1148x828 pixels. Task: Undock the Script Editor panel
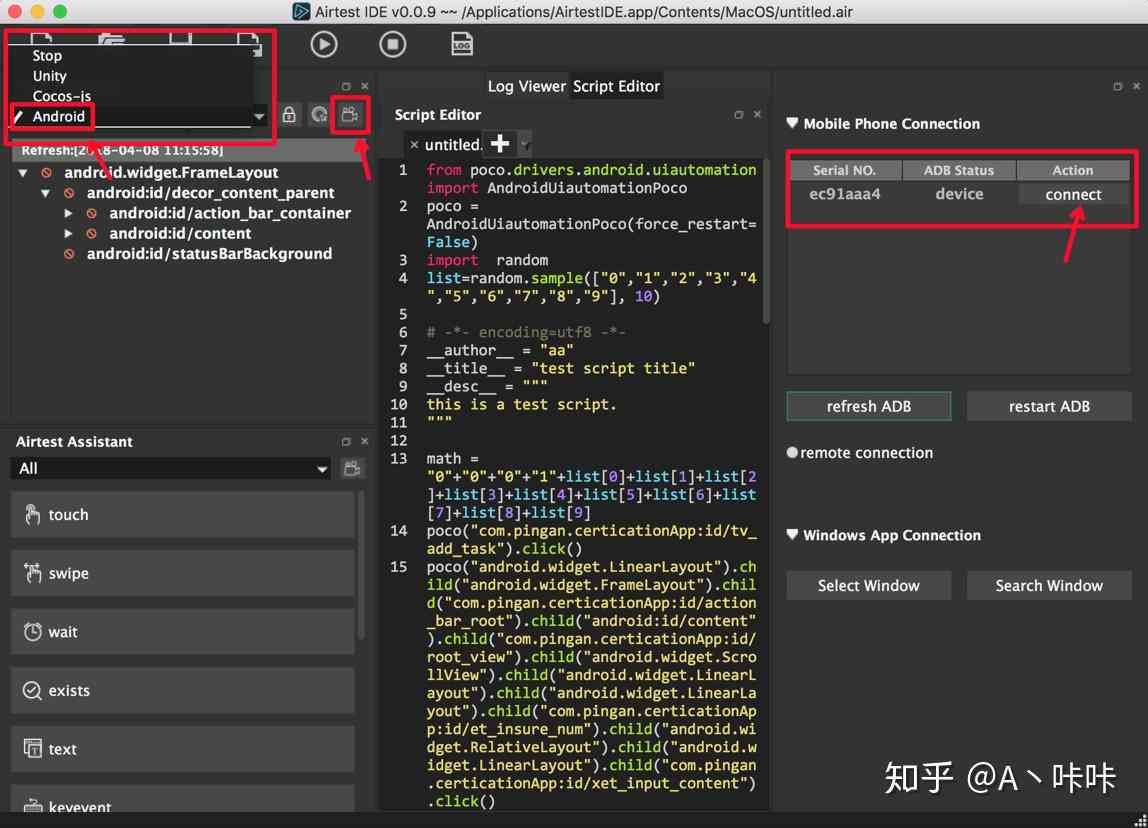739,115
